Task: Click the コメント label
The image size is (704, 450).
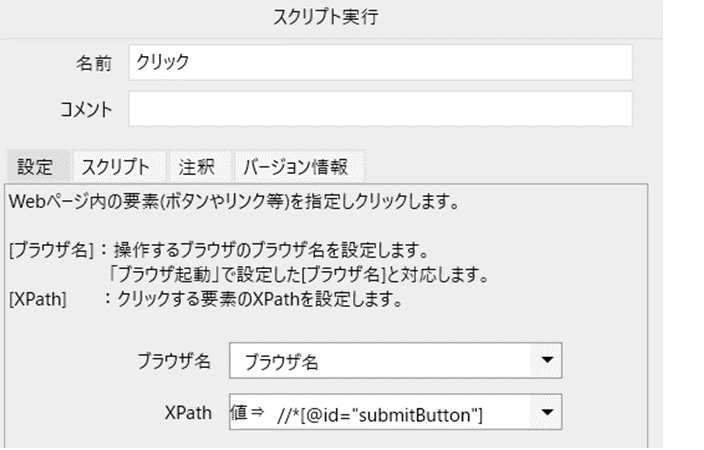Action: coord(86,110)
